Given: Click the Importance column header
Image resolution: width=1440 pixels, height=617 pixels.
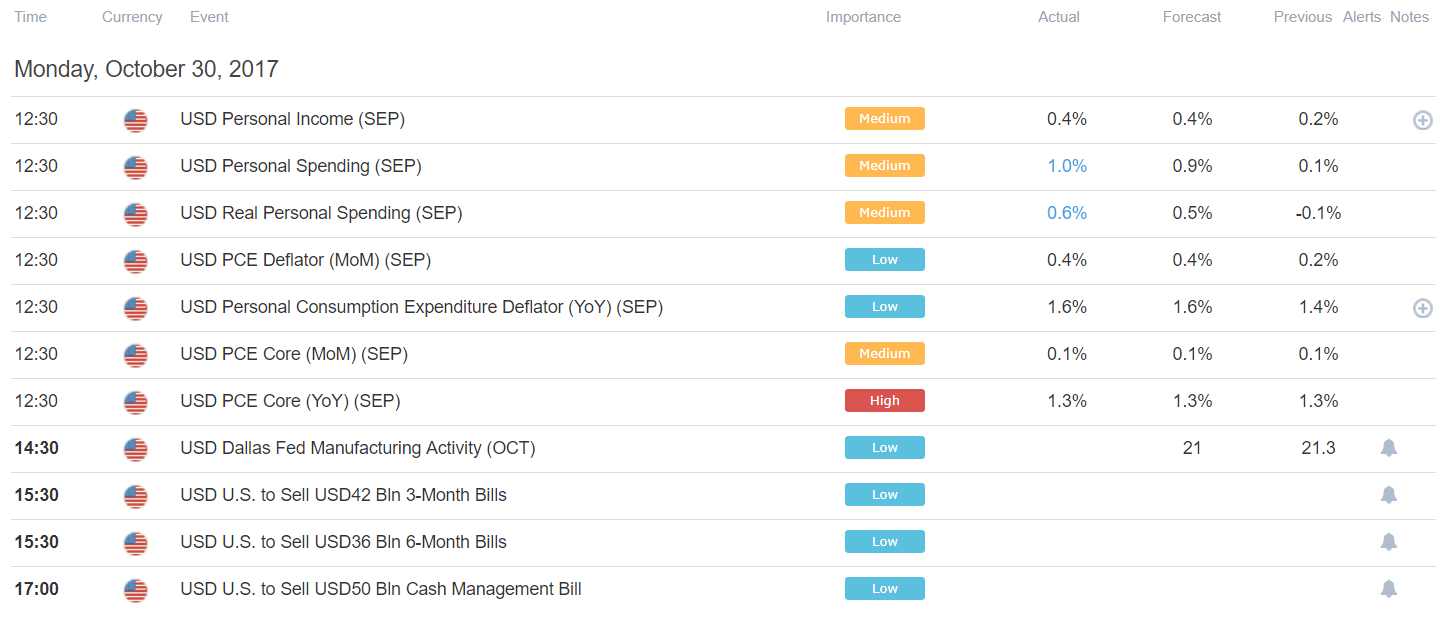Looking at the screenshot, I should tap(863, 17).
